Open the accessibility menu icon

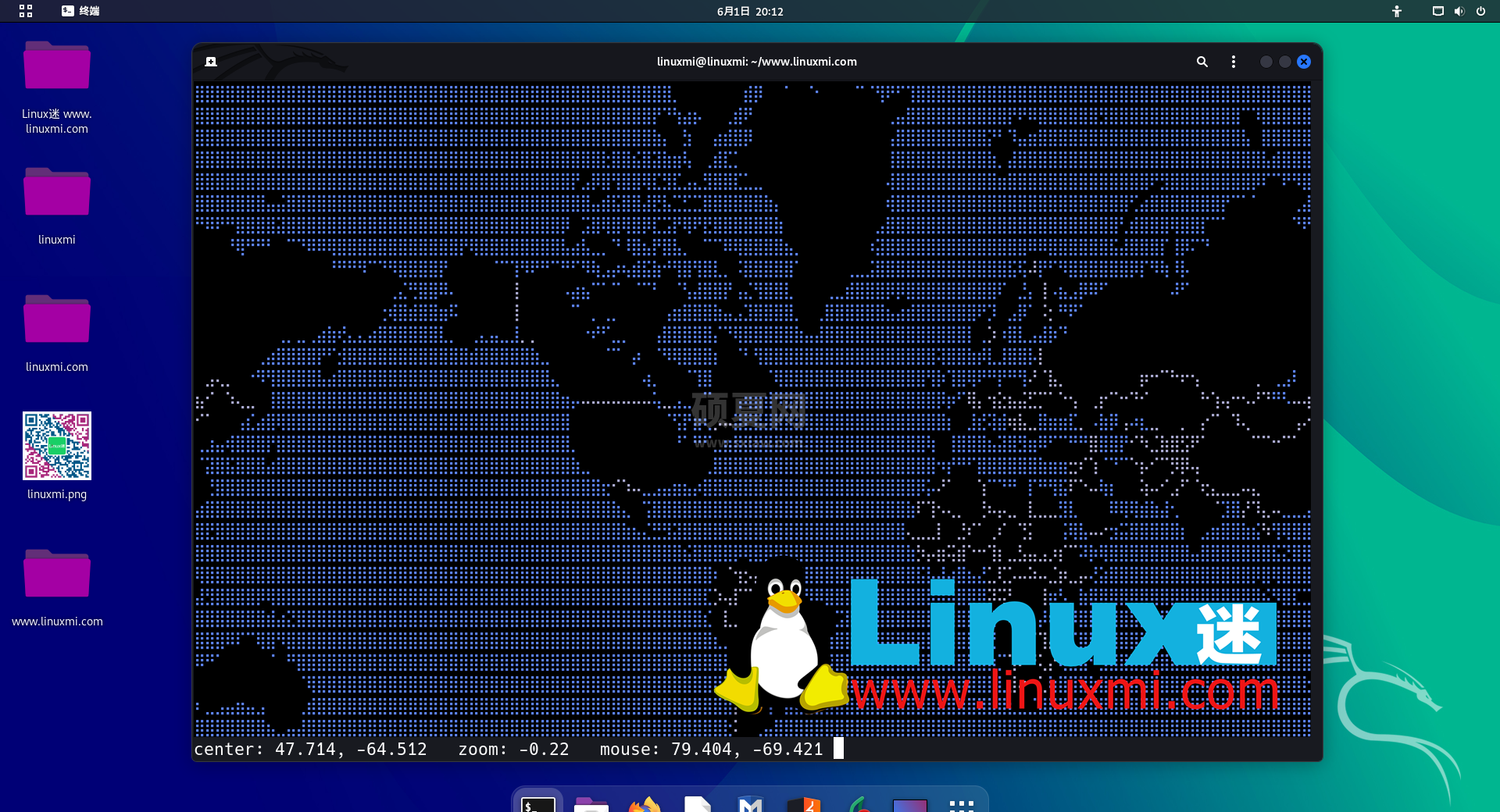coord(1397,11)
